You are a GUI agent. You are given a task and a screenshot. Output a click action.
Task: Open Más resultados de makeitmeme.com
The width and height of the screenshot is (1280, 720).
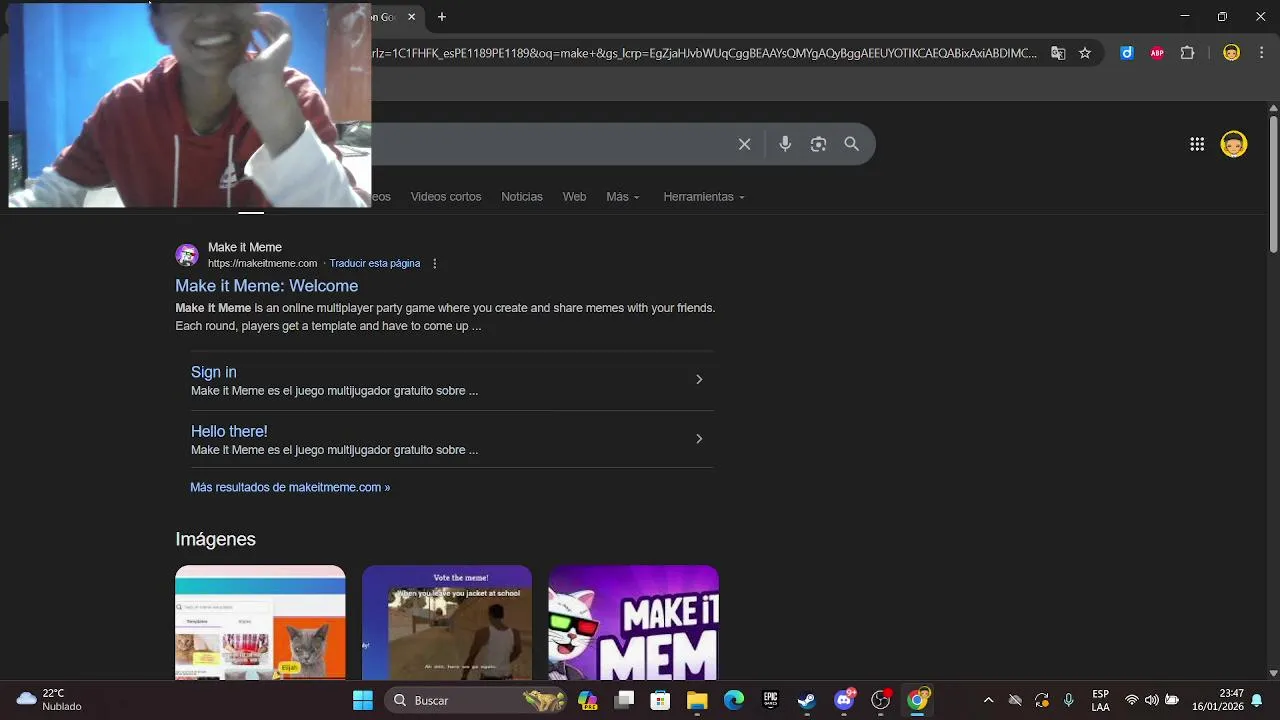(x=290, y=487)
